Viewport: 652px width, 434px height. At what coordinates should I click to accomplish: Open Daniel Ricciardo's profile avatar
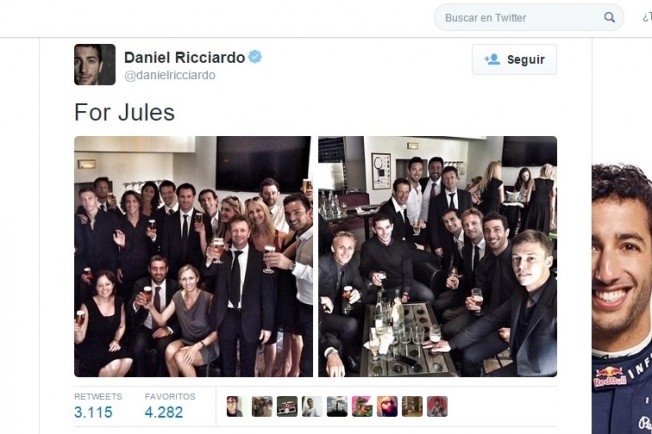pyautogui.click(x=95, y=64)
